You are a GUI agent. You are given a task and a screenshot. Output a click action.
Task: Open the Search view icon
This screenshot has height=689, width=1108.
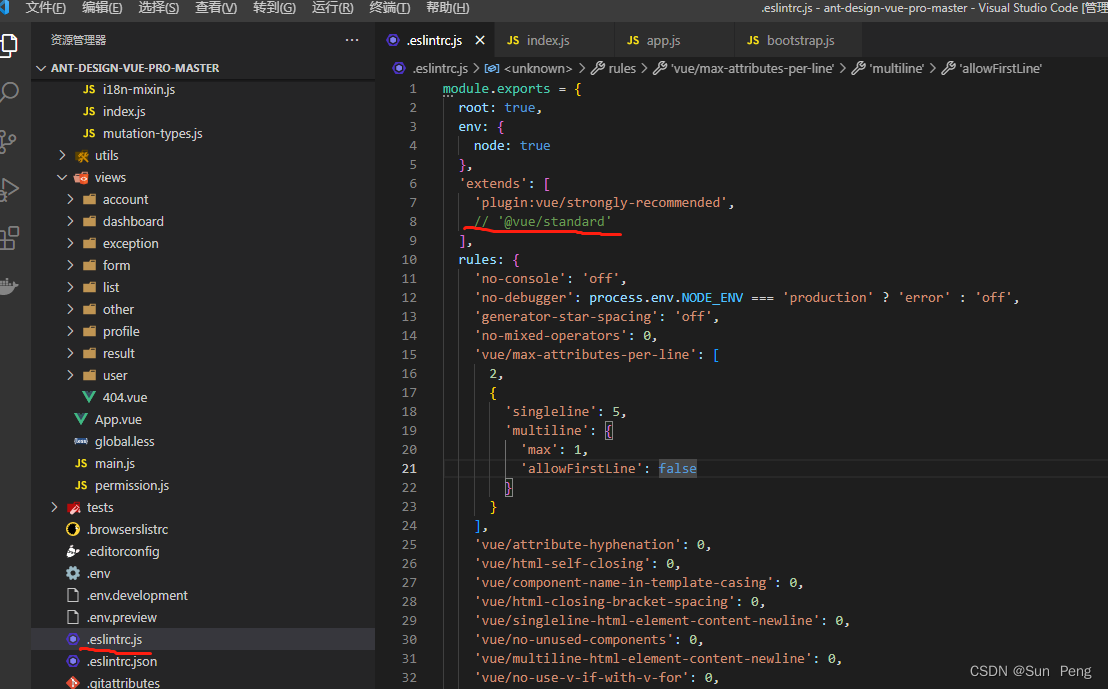9,93
